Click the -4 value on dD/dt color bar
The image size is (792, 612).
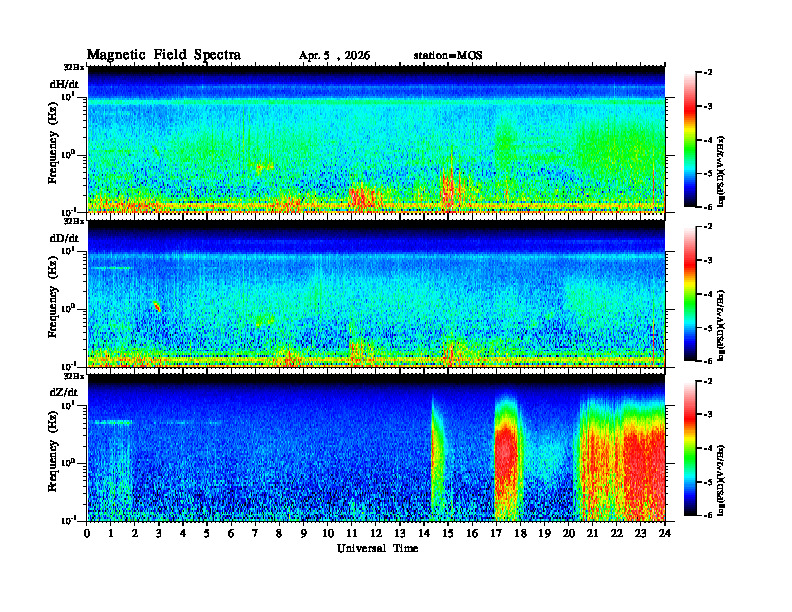point(708,294)
